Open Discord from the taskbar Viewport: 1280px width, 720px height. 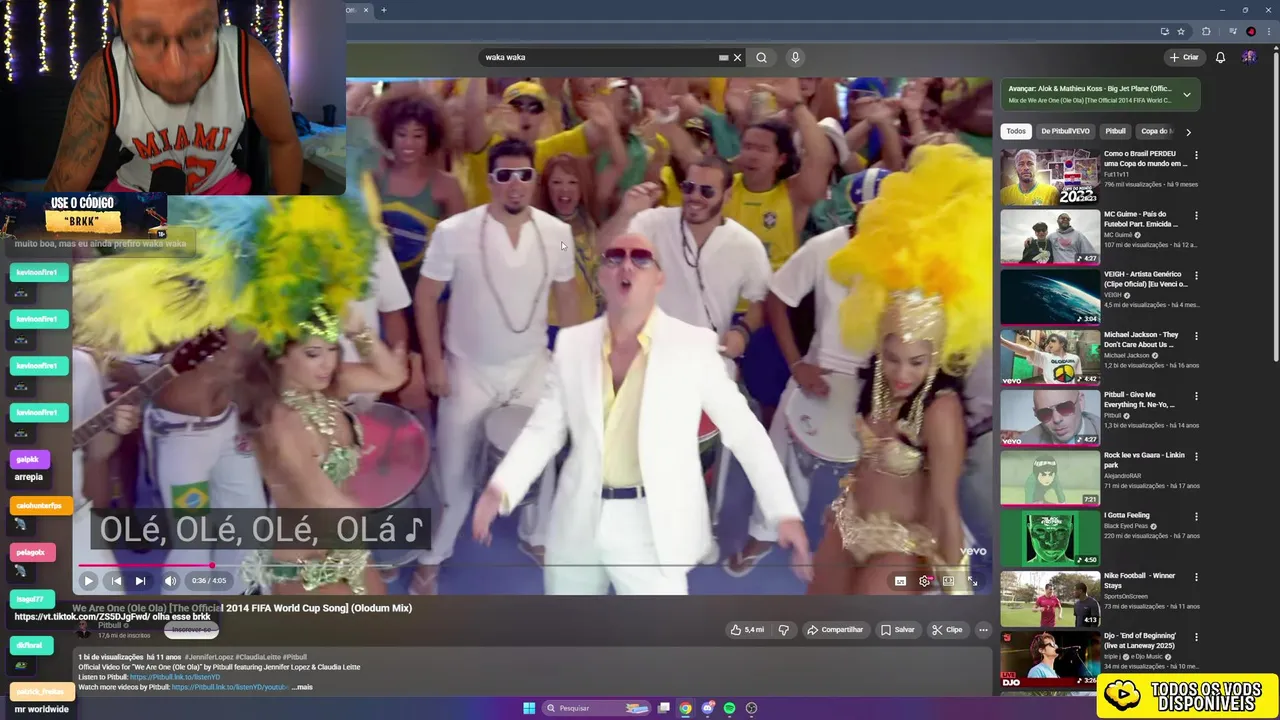coord(707,708)
